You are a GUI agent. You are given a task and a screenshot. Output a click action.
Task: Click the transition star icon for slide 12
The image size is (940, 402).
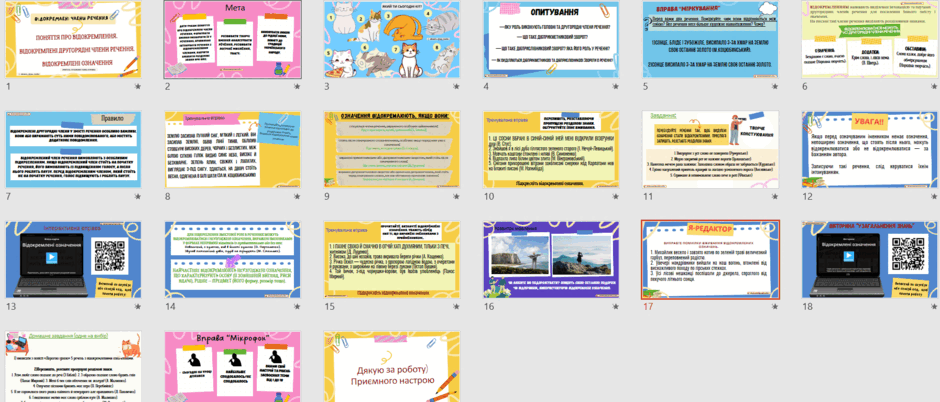(935, 197)
